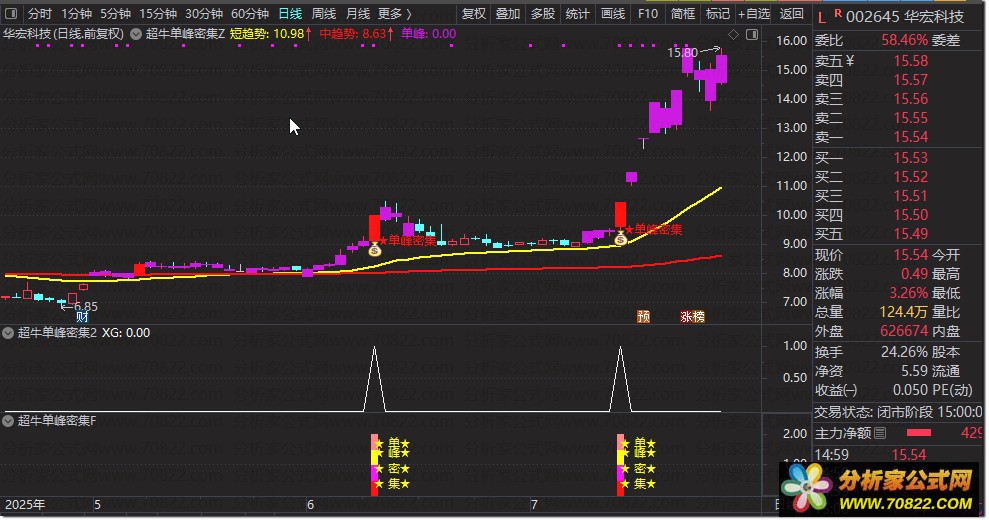Click the 委比 58.46% value
989x520 pixels.
click(904, 40)
